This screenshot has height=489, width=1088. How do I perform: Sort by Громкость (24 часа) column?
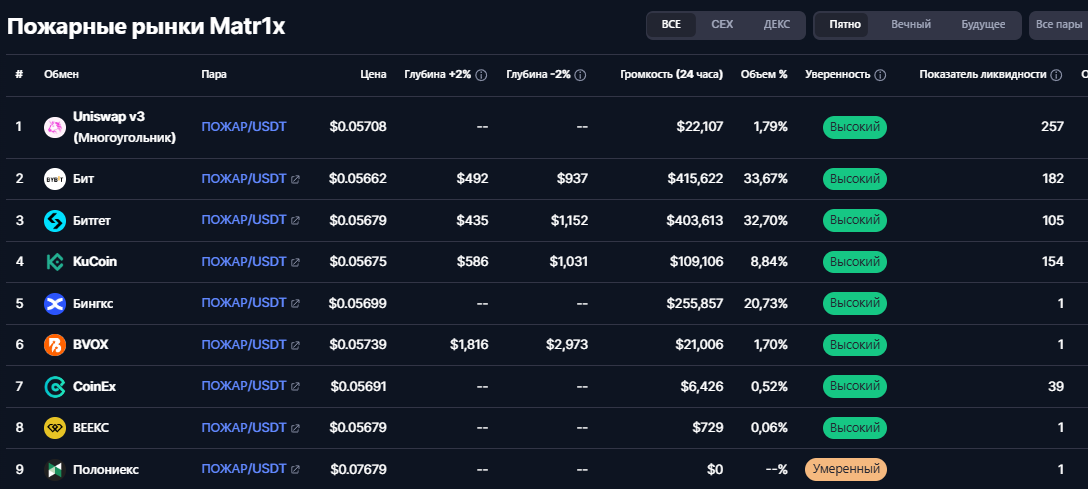pyautogui.click(x=672, y=75)
